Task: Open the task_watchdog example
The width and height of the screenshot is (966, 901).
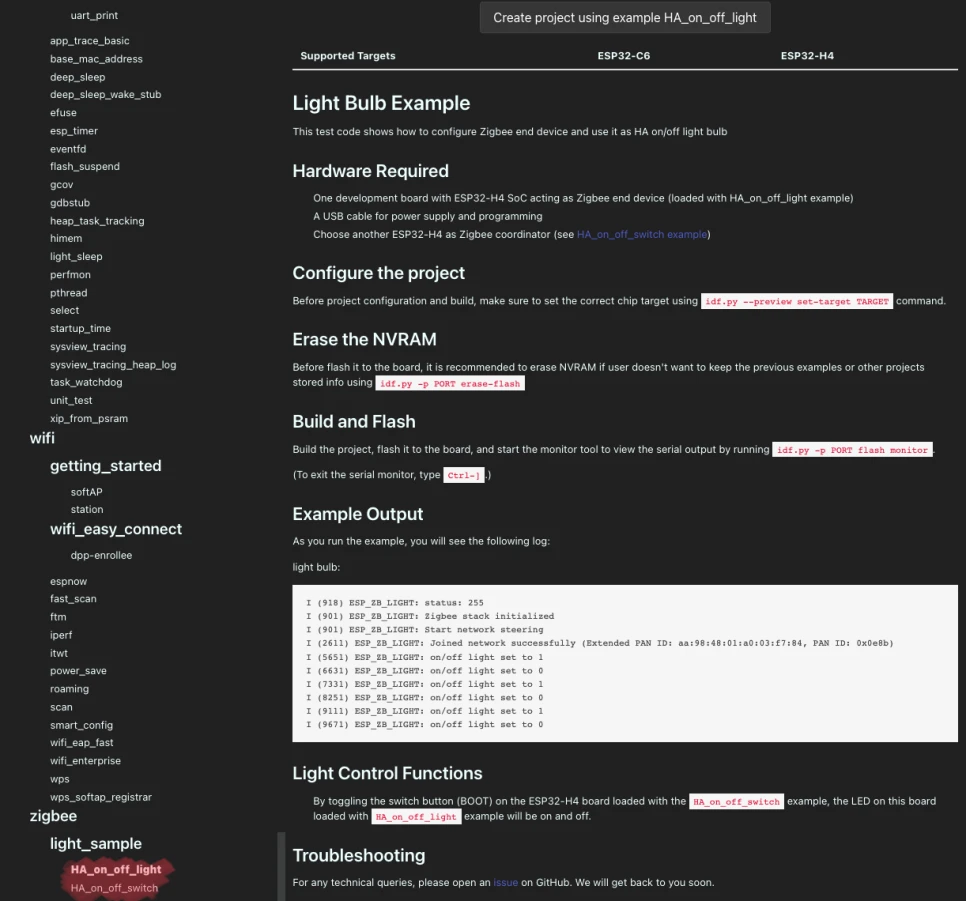Action: (86, 382)
